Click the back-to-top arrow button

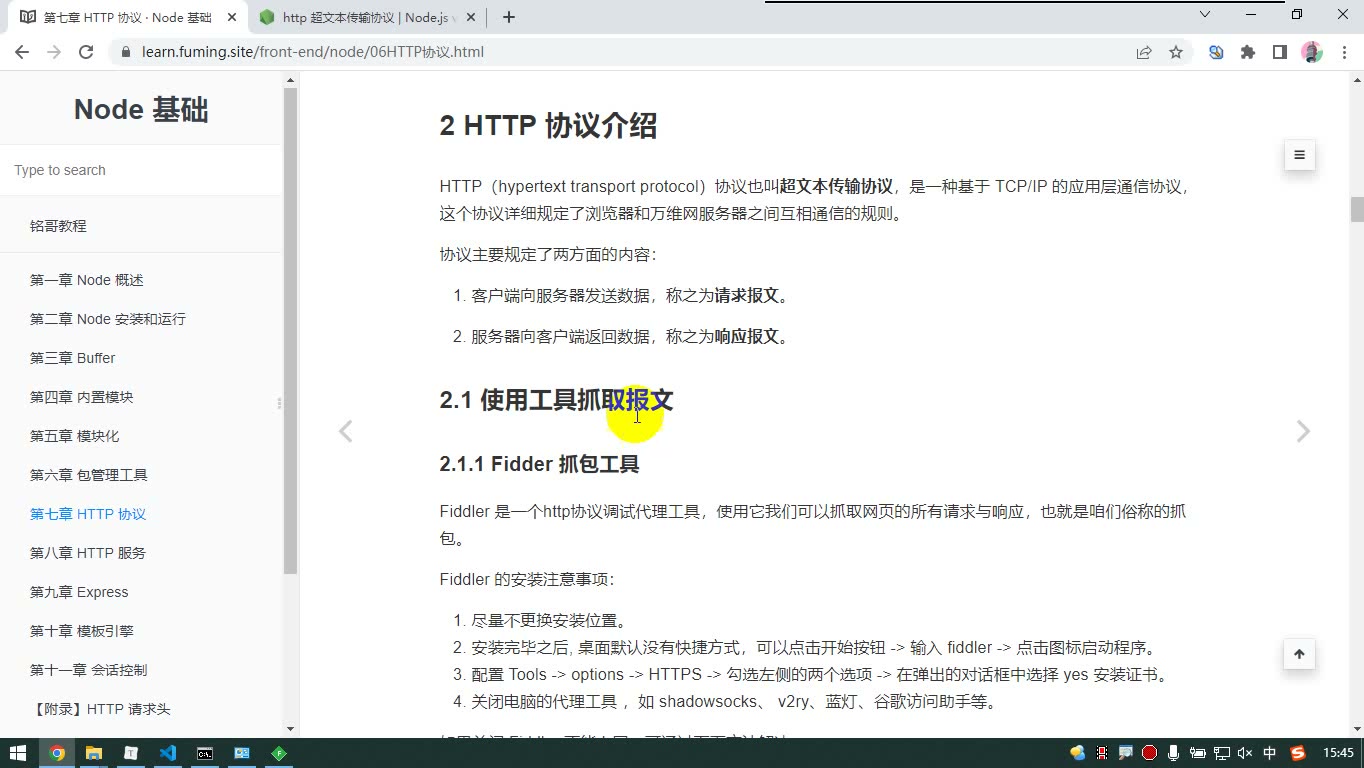(x=1299, y=654)
